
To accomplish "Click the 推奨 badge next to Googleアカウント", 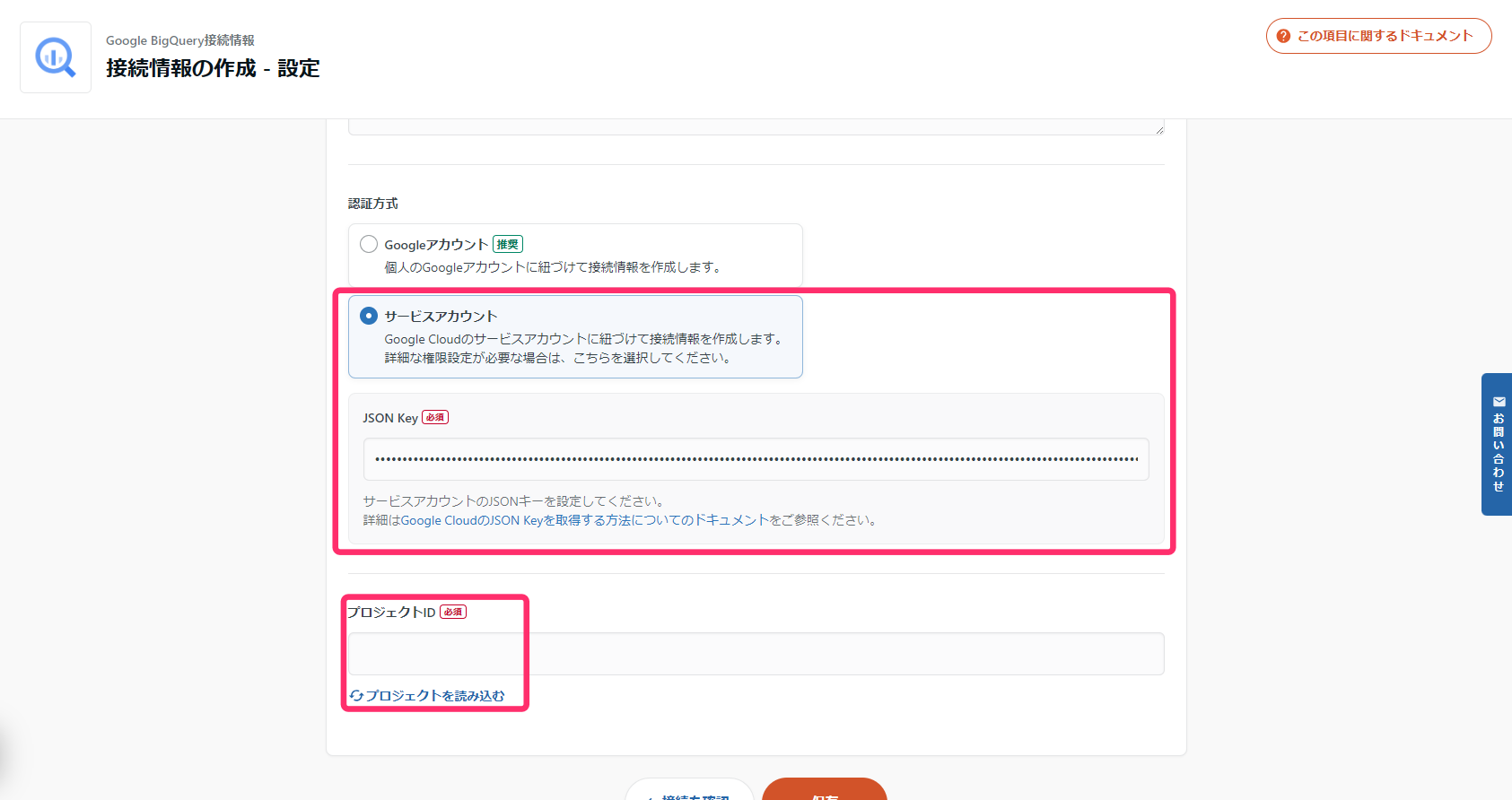I will 508,244.
